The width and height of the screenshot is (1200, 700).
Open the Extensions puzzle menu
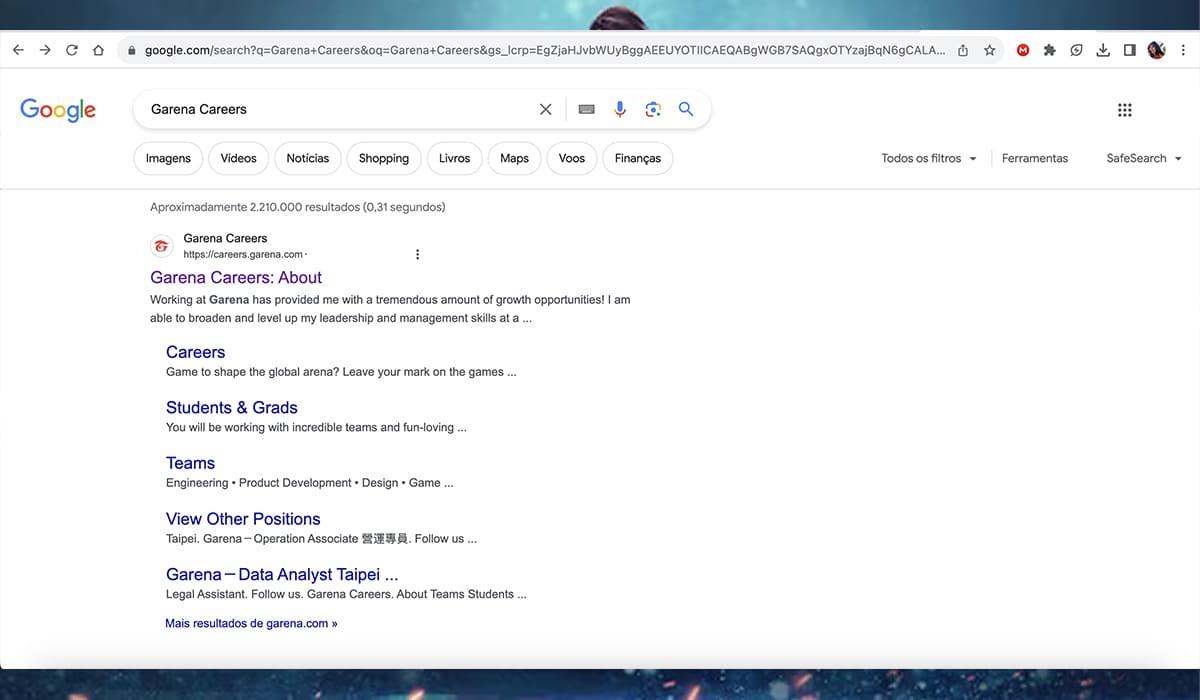pos(1049,50)
